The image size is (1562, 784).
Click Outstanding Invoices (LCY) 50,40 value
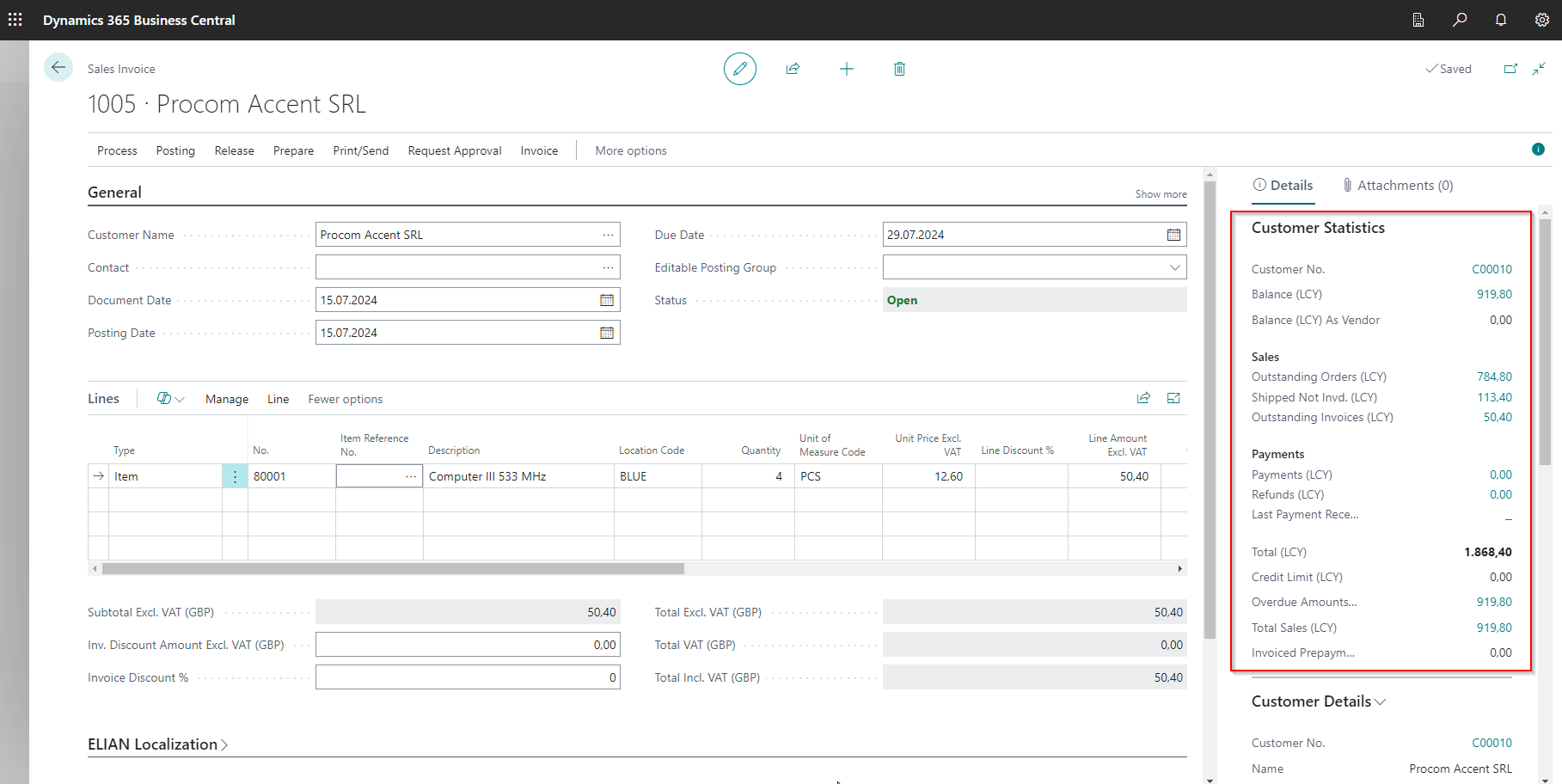[x=1498, y=417]
